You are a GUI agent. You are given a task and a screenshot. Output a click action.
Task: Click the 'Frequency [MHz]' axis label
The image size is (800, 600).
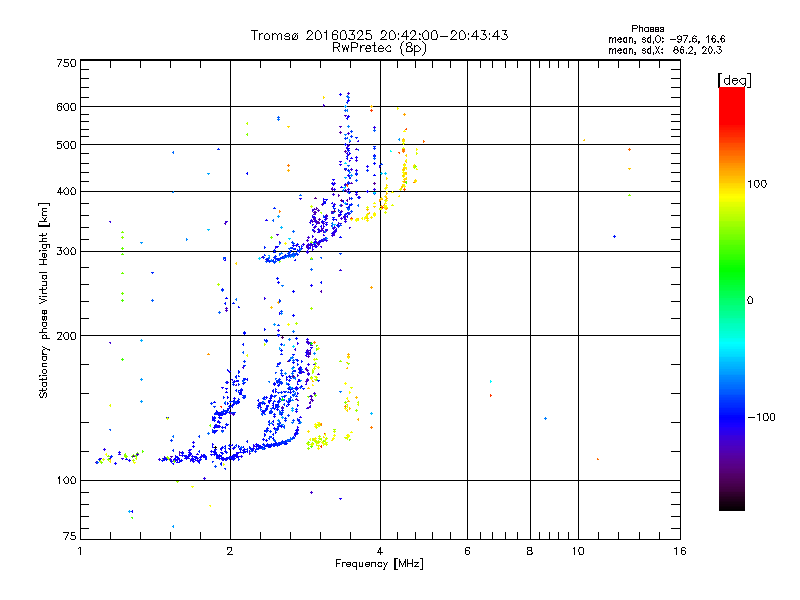coord(379,564)
